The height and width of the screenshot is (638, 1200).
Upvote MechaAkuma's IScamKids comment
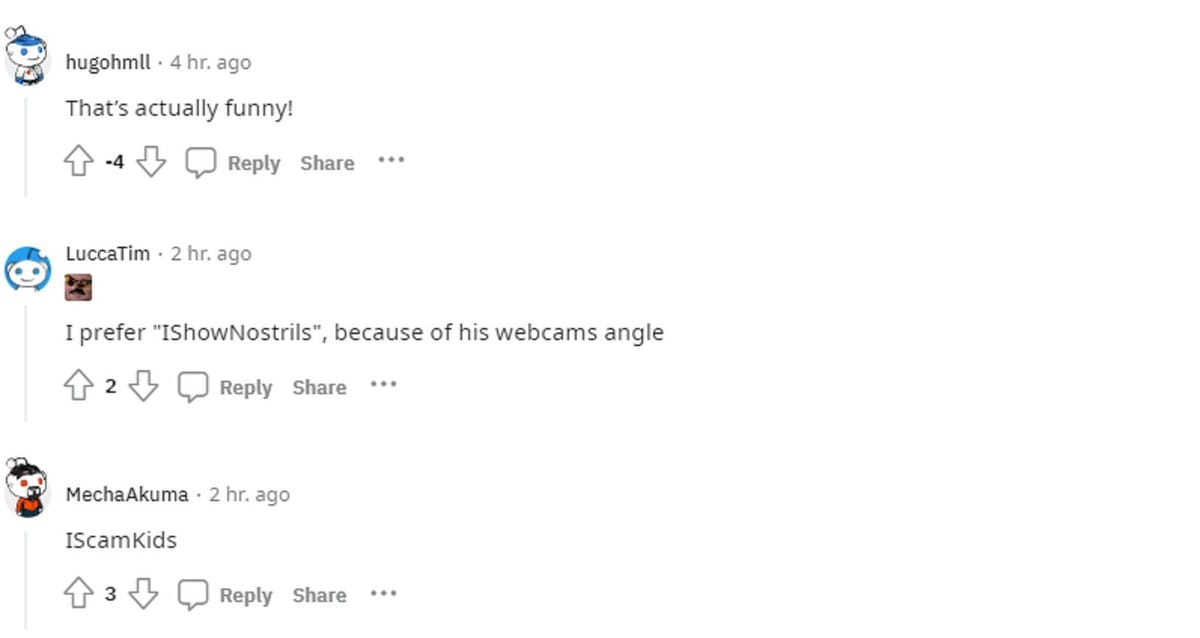[79, 594]
